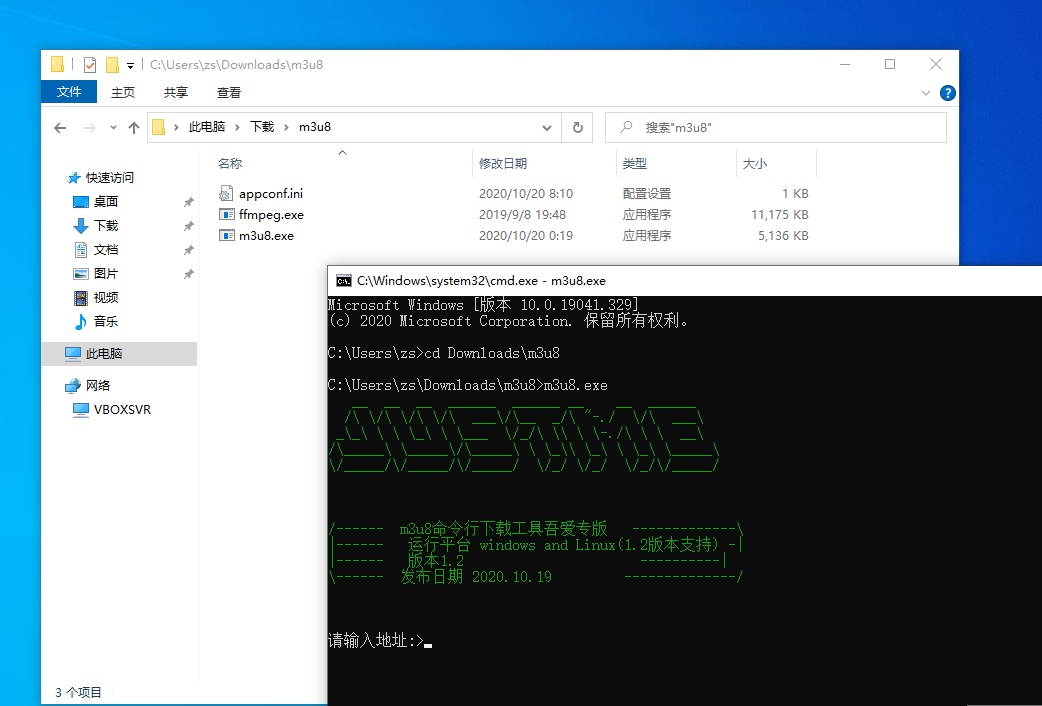1042x706 pixels.
Task: Click date 2020/10/20 8:10 of appconf.ini
Action: pyautogui.click(x=526, y=193)
